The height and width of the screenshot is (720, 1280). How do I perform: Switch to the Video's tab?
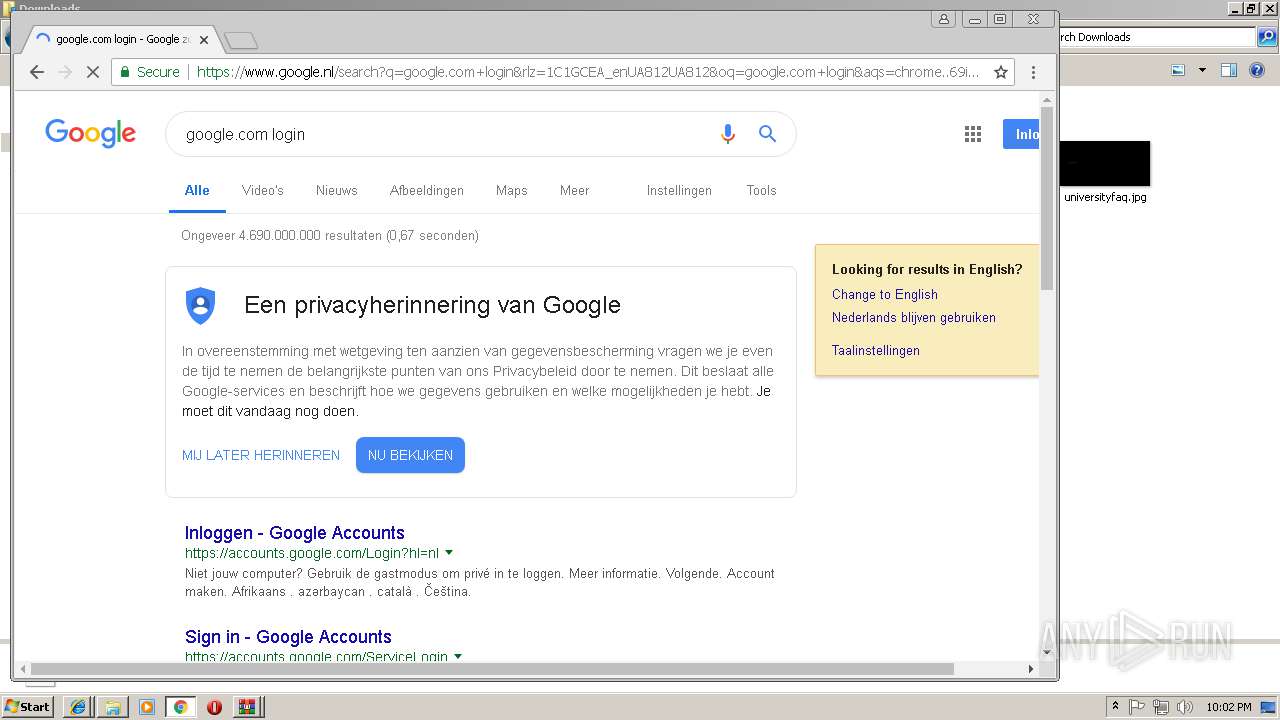(x=263, y=190)
